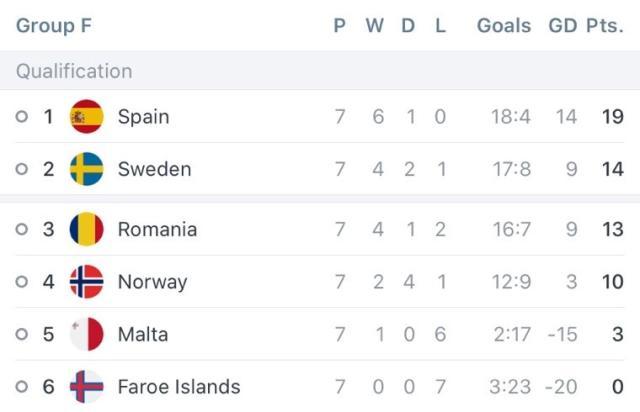The height and width of the screenshot is (412, 640).
Task: Open the Norway team name
Action: point(153,282)
